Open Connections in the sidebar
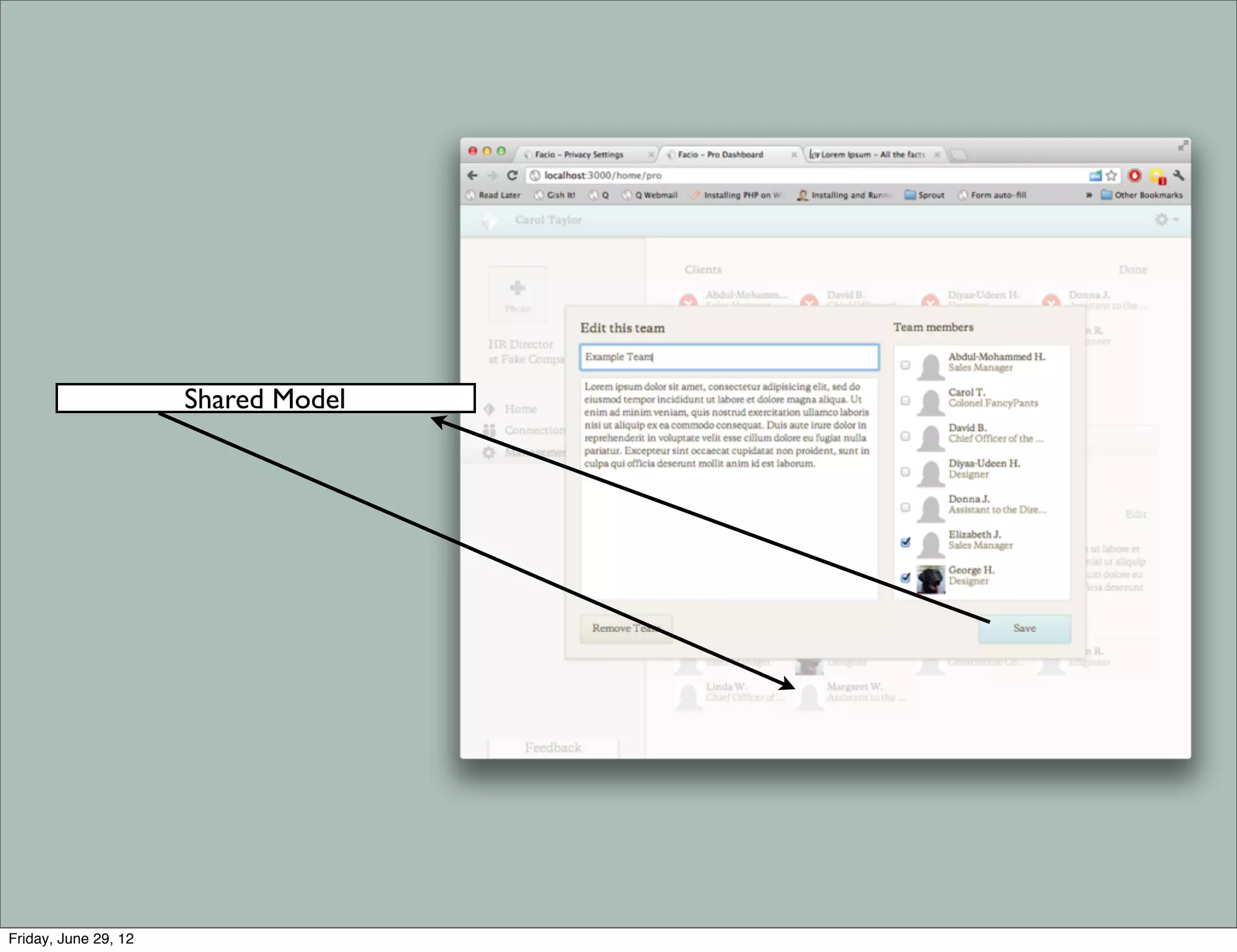Screen dimensions: 1237x952 (x=524, y=430)
